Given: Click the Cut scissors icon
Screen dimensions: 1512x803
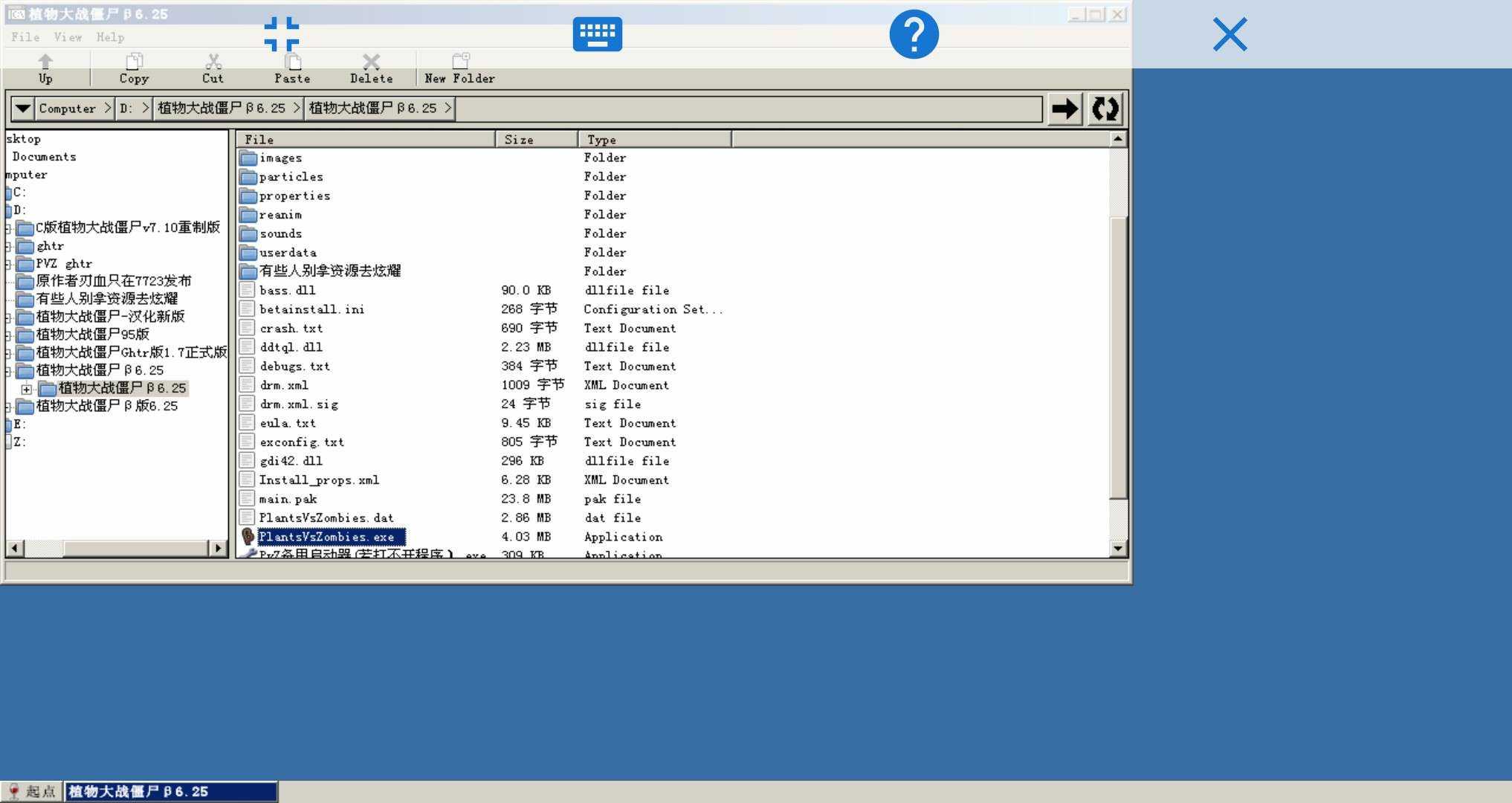Looking at the screenshot, I should (213, 62).
